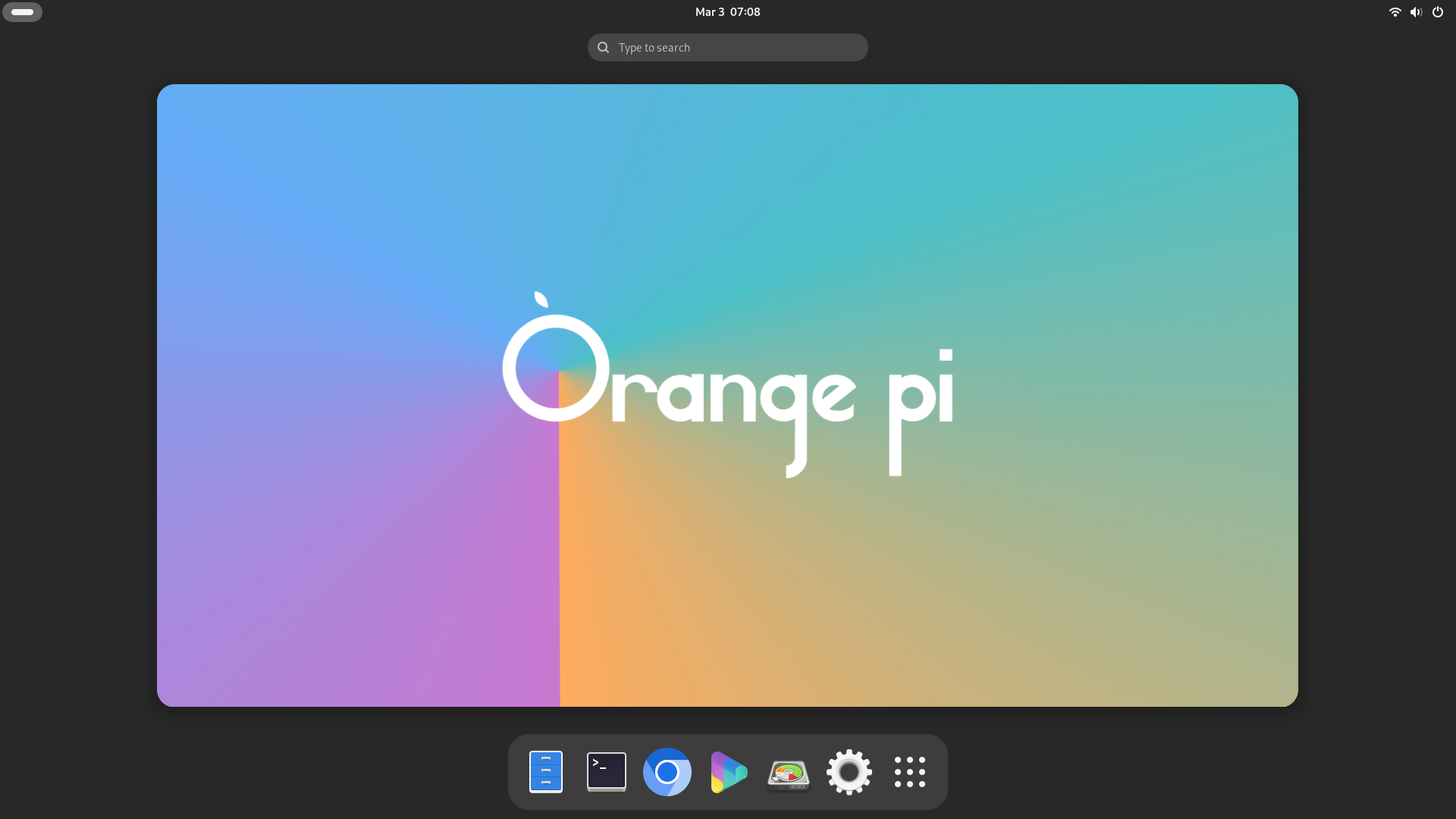This screenshot has width=1456, height=819.
Task: Launch the colorful media player app
Action: pyautogui.click(x=728, y=772)
